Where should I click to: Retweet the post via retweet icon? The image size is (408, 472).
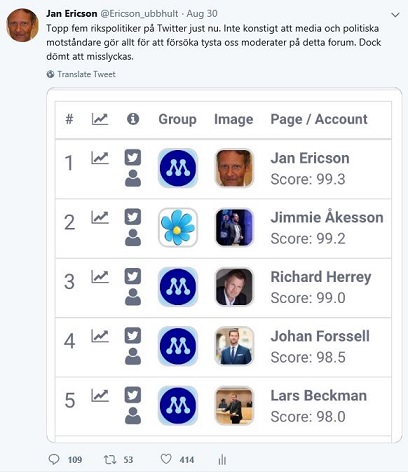(x=110, y=460)
